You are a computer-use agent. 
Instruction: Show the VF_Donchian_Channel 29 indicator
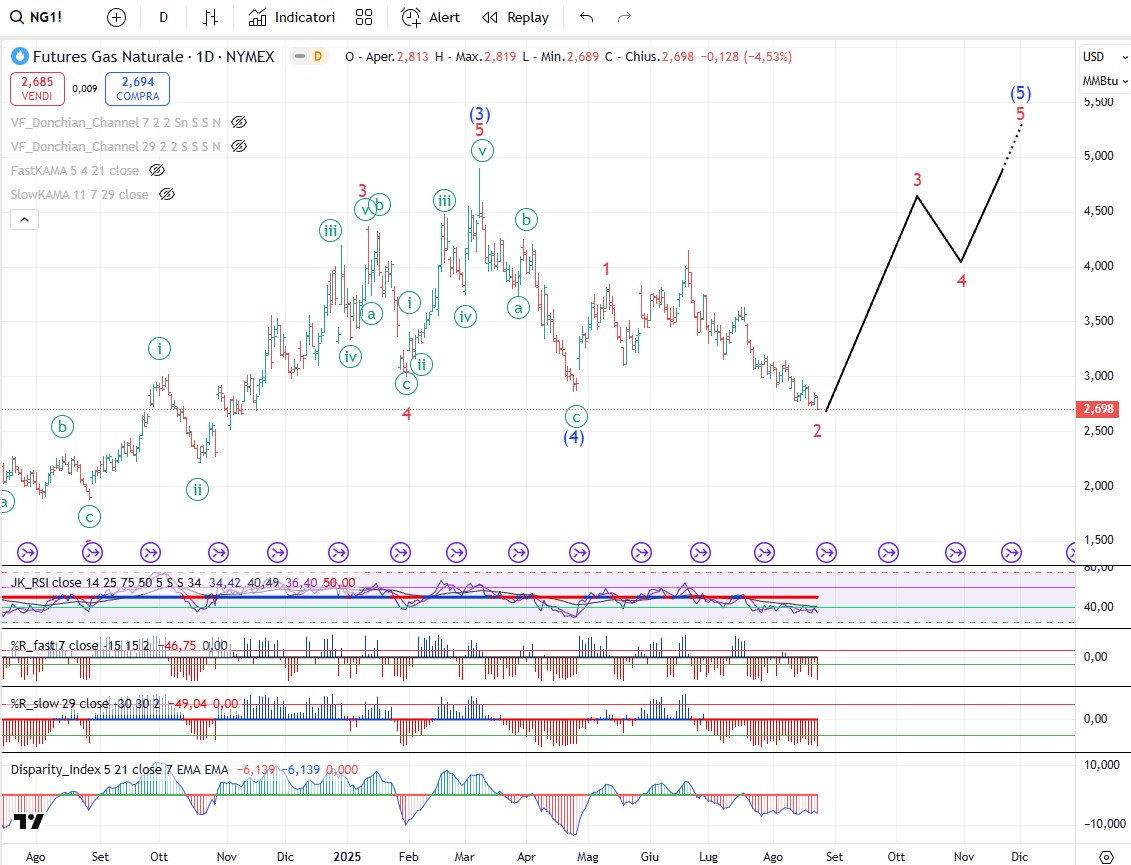[x=239, y=146]
